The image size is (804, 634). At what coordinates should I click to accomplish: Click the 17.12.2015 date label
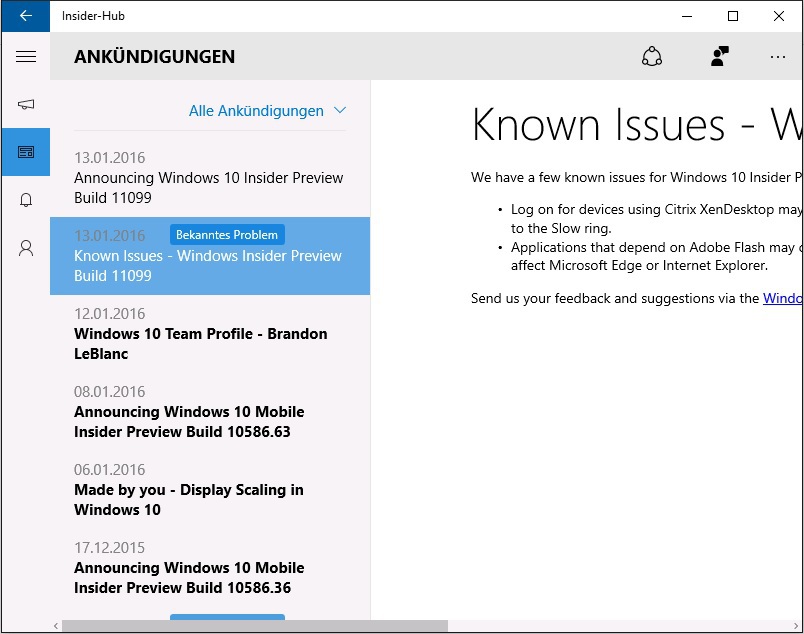click(x=110, y=548)
